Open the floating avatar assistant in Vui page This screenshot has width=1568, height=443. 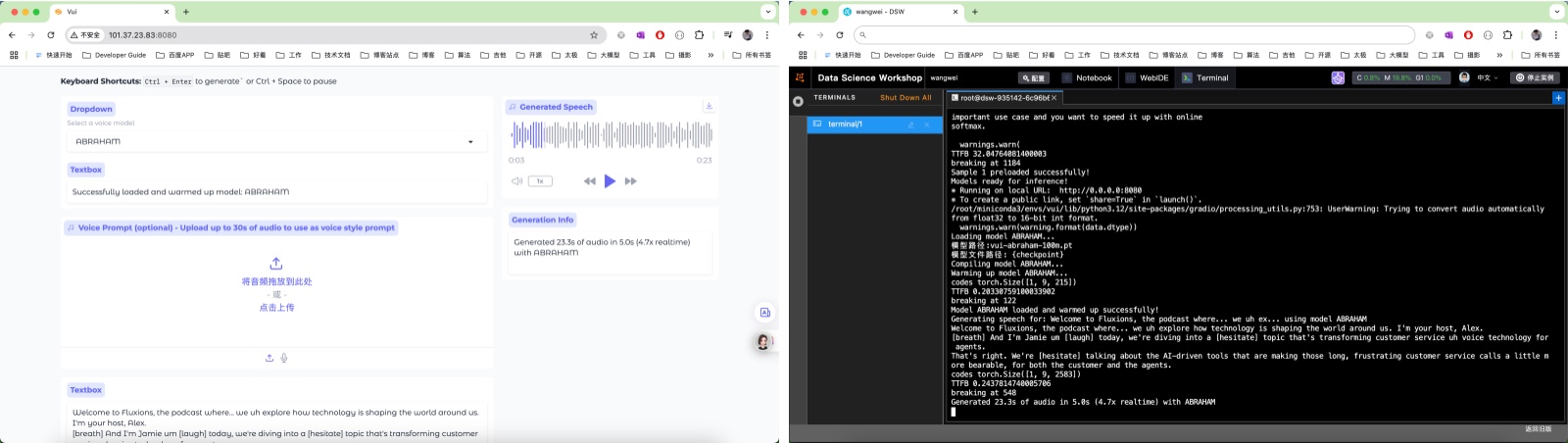[x=763, y=342]
